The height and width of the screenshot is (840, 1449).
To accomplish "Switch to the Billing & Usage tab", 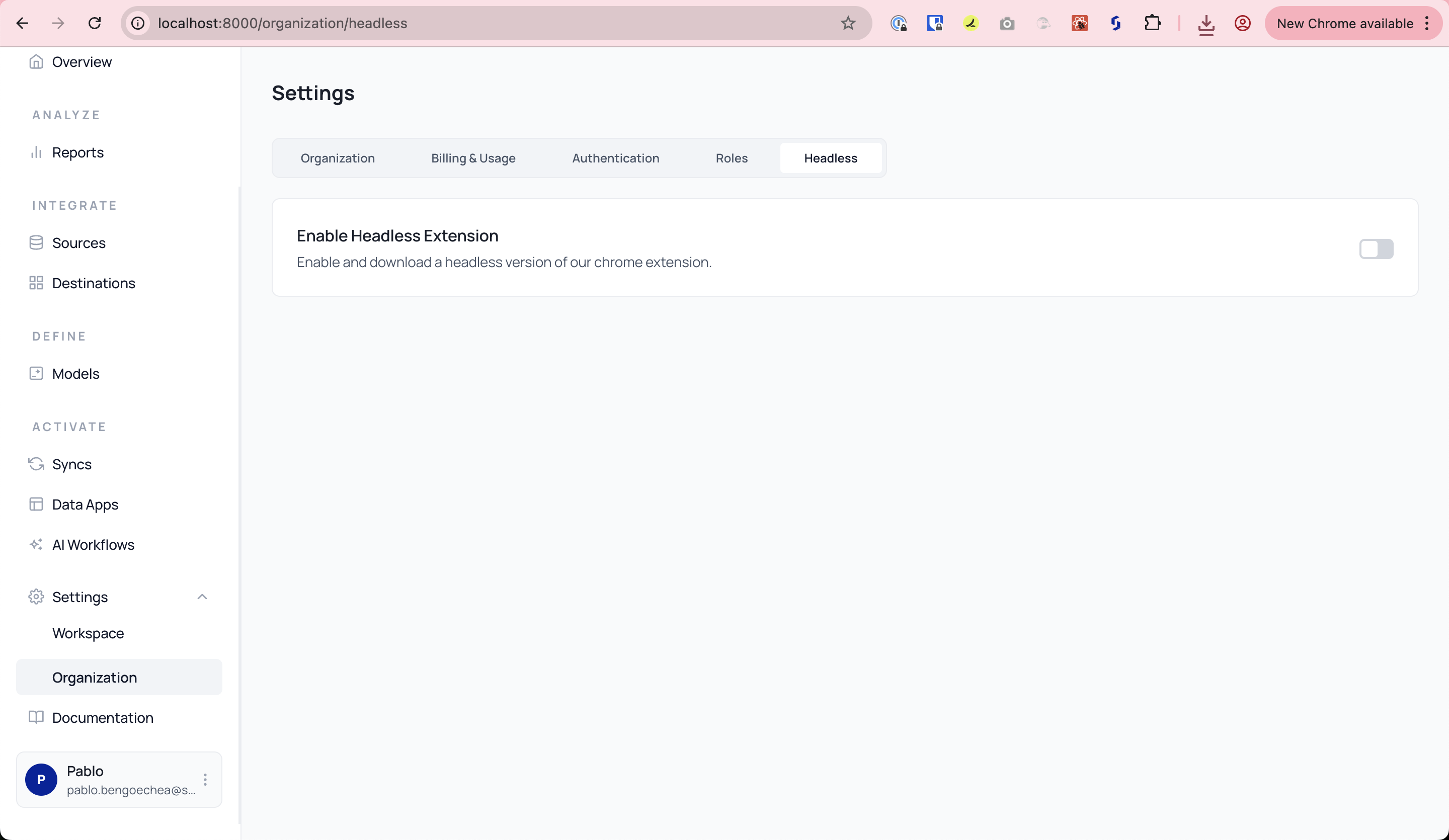I will click(x=473, y=158).
